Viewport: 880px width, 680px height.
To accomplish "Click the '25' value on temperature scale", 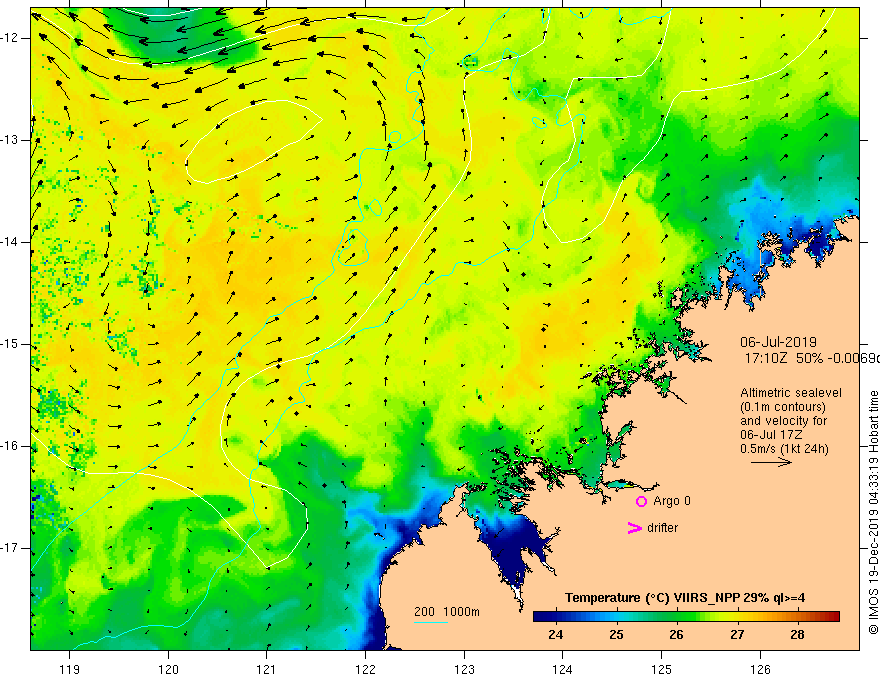I will coord(616,635).
